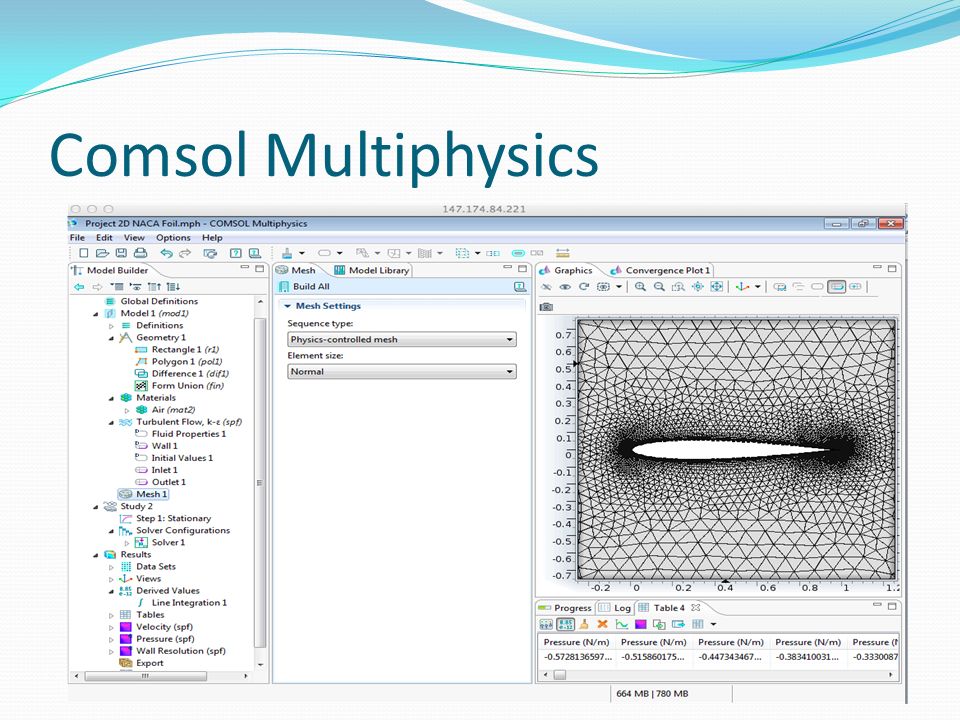Click the axis orientation icon in Graphics
The image size is (960, 720).
(x=742, y=287)
